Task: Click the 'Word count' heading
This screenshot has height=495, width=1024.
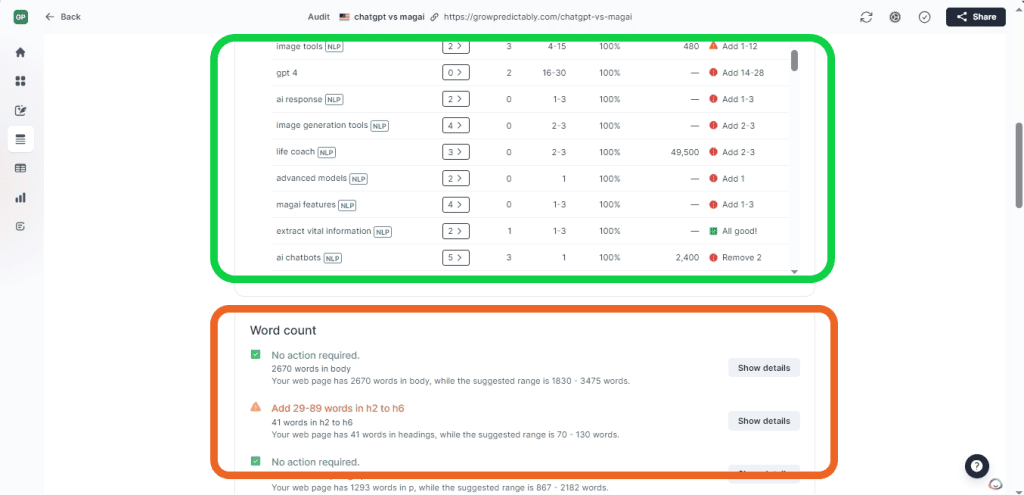Action: click(x=283, y=330)
